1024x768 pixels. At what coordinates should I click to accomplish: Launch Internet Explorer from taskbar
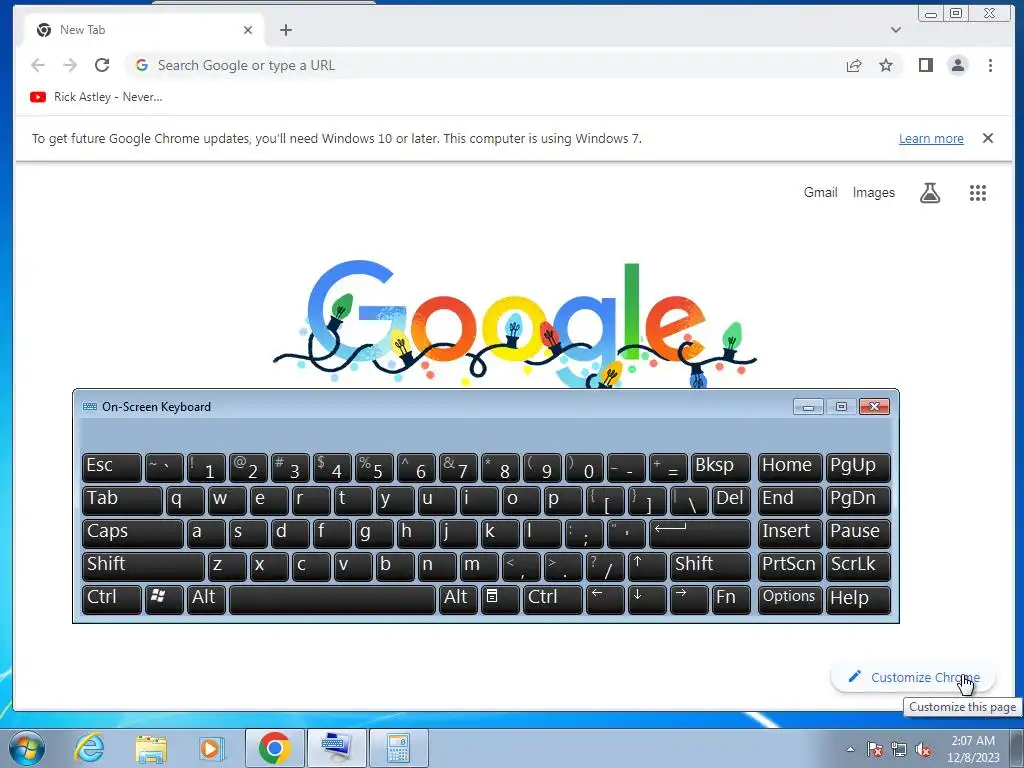[x=89, y=748]
